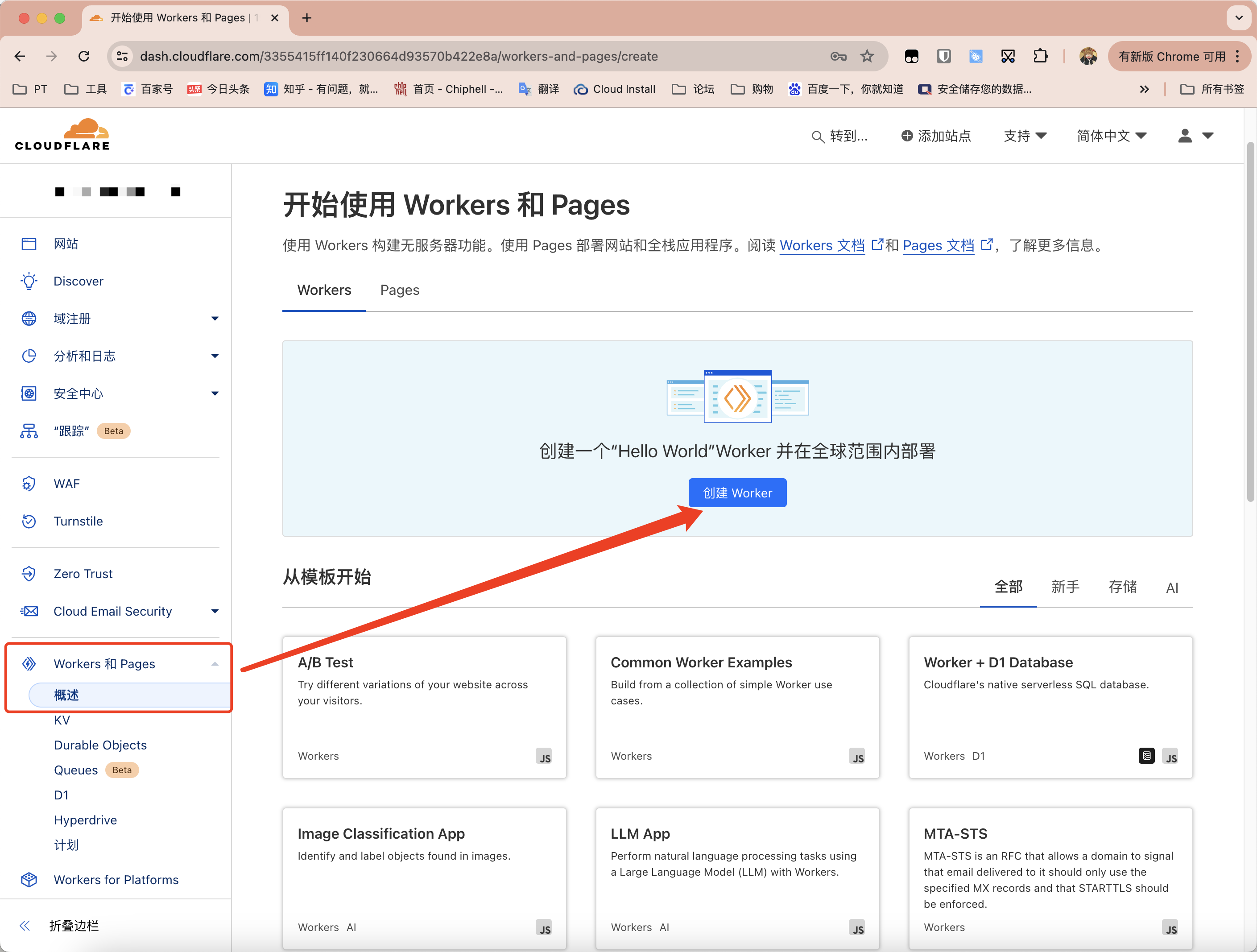Click the Zero Trust icon

(x=29, y=574)
